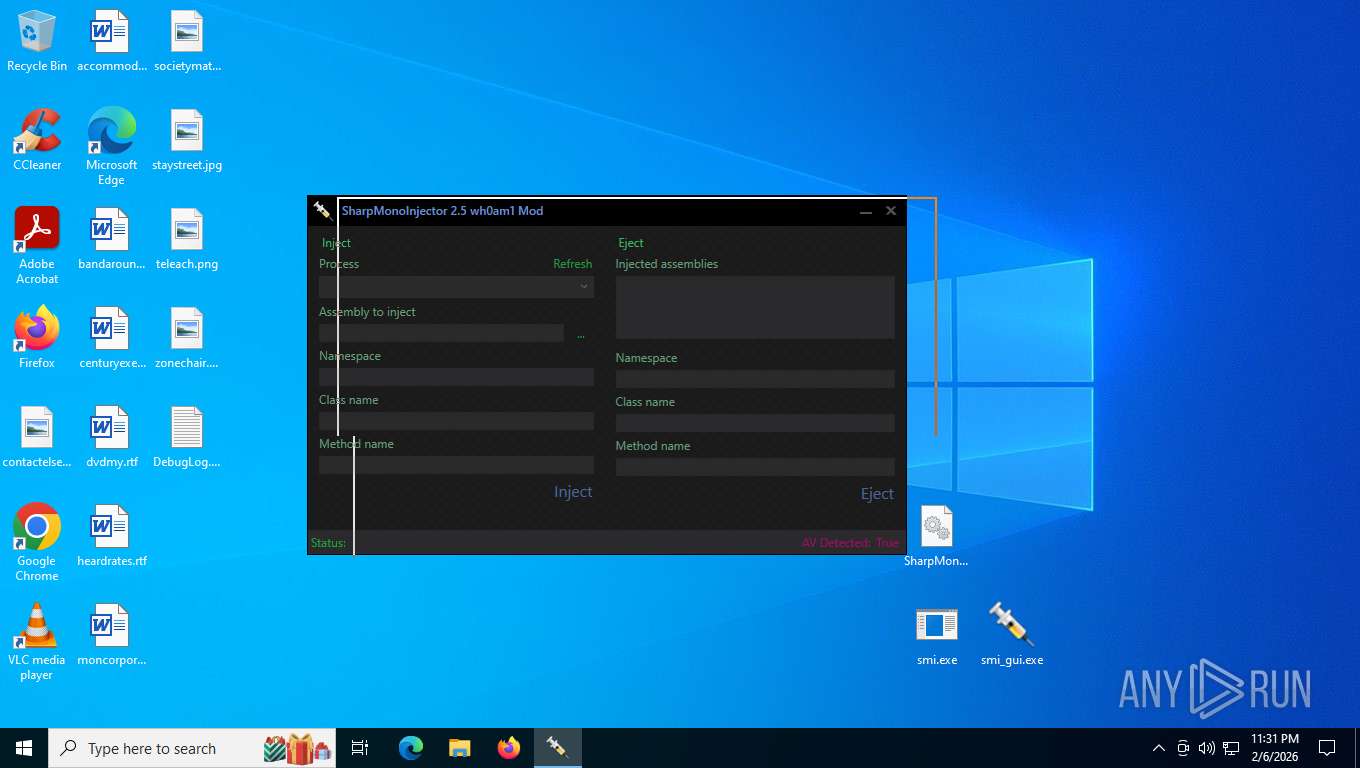Select the SharpMon... config file icon

(x=936, y=537)
